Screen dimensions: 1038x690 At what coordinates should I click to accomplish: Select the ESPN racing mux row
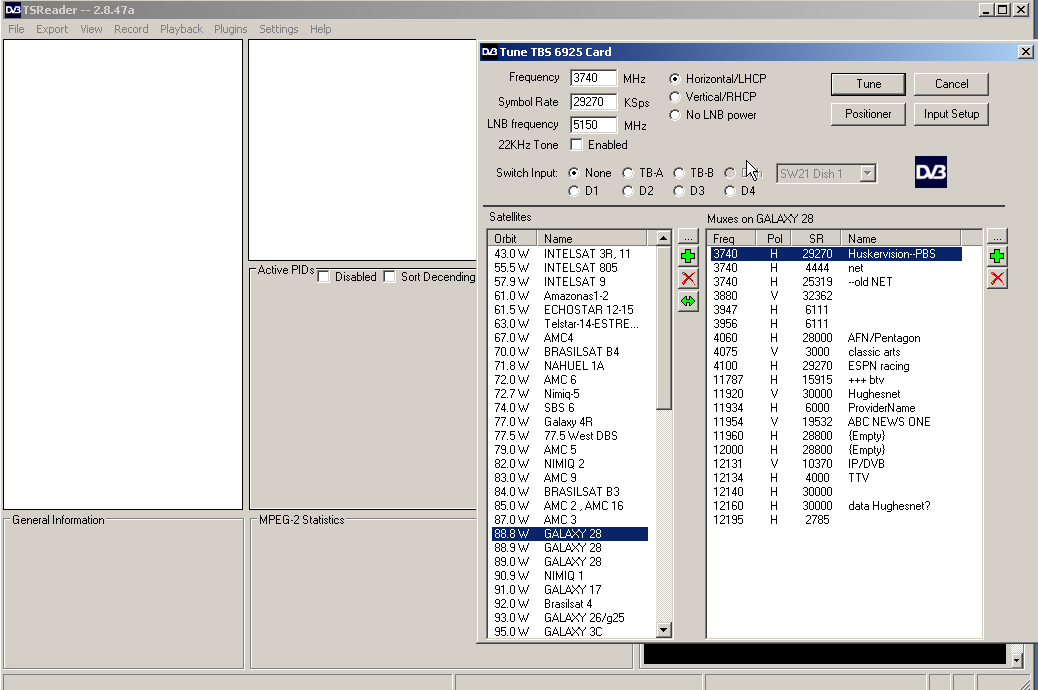click(x=835, y=366)
